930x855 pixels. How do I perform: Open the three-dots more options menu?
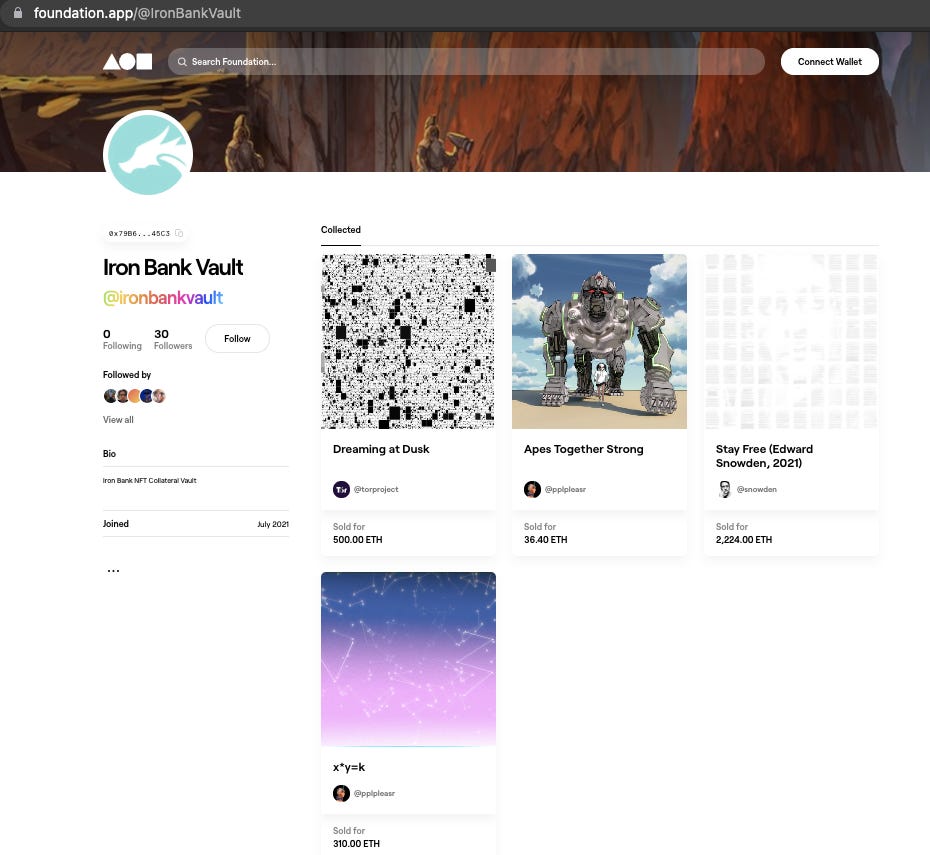(x=113, y=570)
